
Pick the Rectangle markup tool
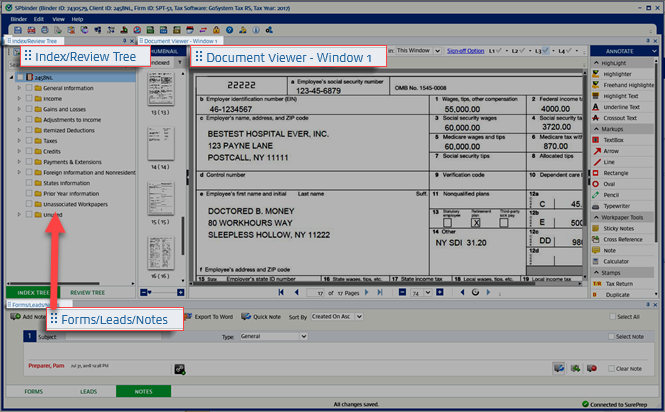tap(616, 172)
